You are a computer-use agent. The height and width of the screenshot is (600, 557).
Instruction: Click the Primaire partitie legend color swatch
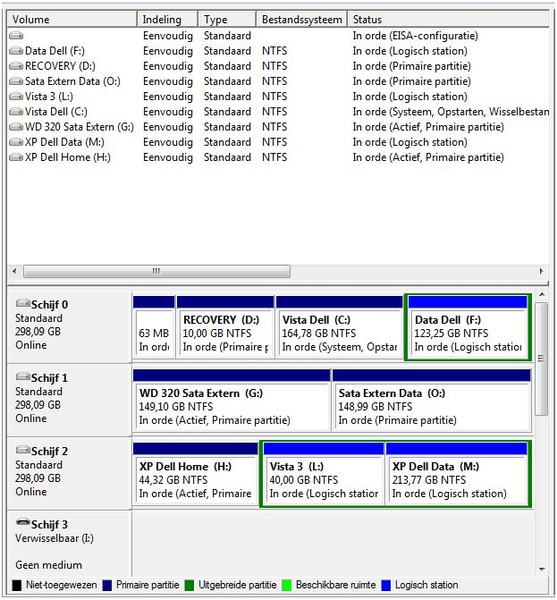point(107,585)
